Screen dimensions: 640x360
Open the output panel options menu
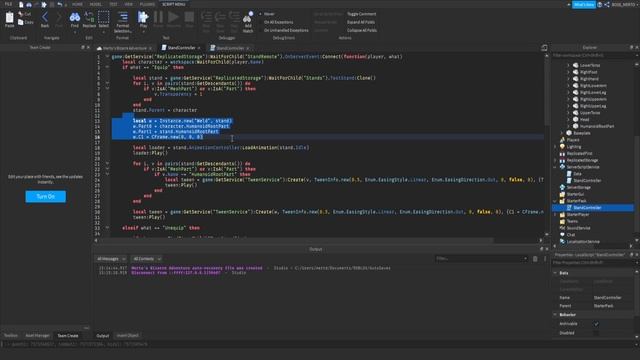[544, 259]
